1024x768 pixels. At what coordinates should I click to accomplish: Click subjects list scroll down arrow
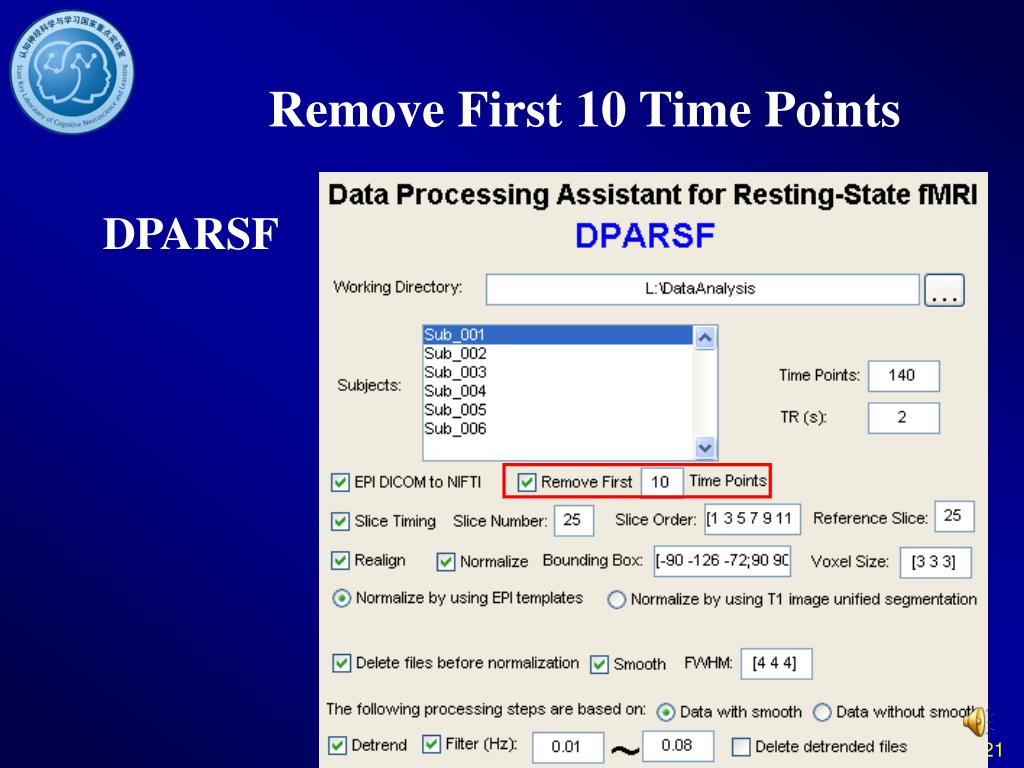[x=705, y=448]
